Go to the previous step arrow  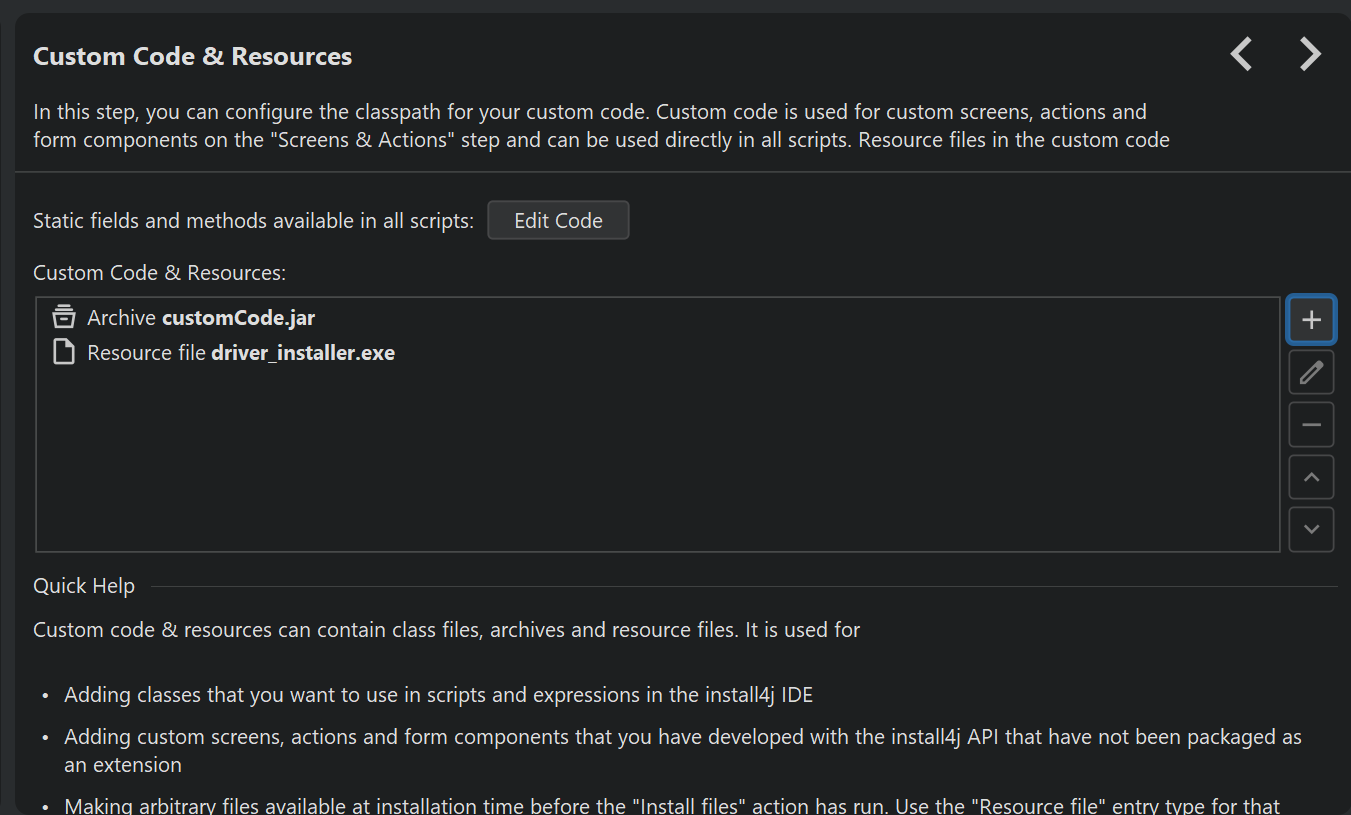click(1241, 54)
